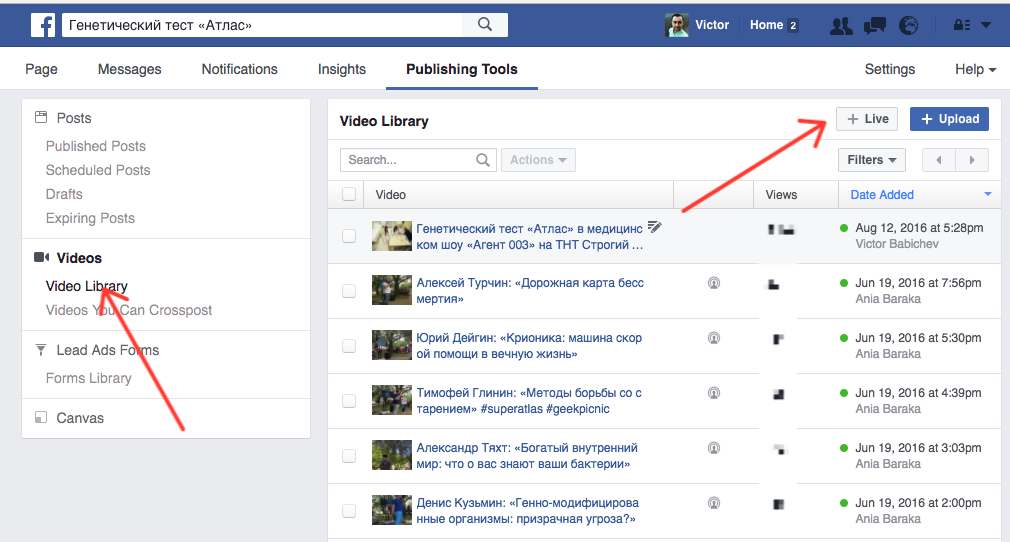
Task: Check the Юрий Дейгин video row
Action: 348,346
